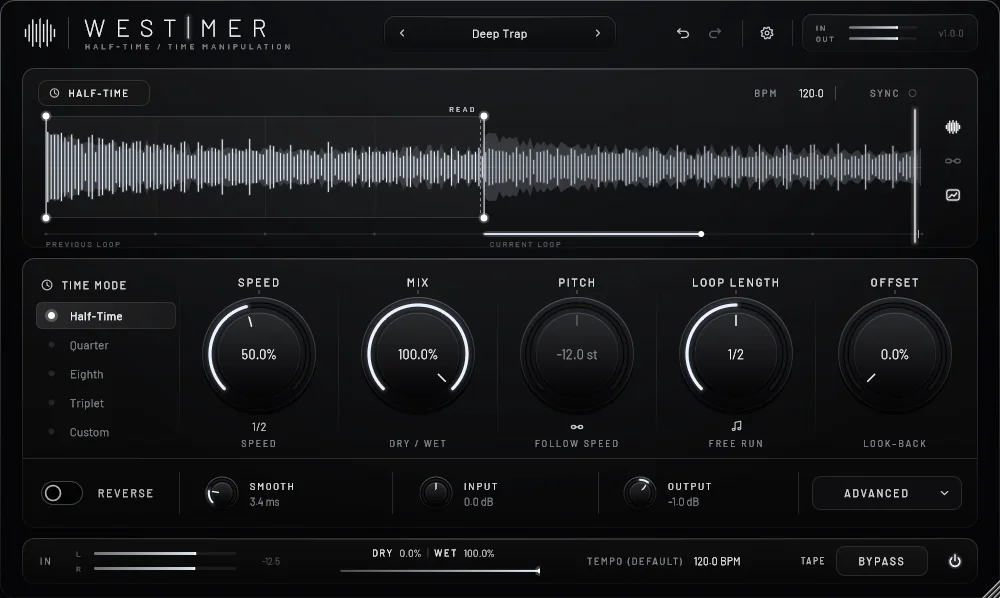Viewport: 1000px width, 598px height.
Task: Click the bottom-right loop region handle
Action: [x=484, y=218]
